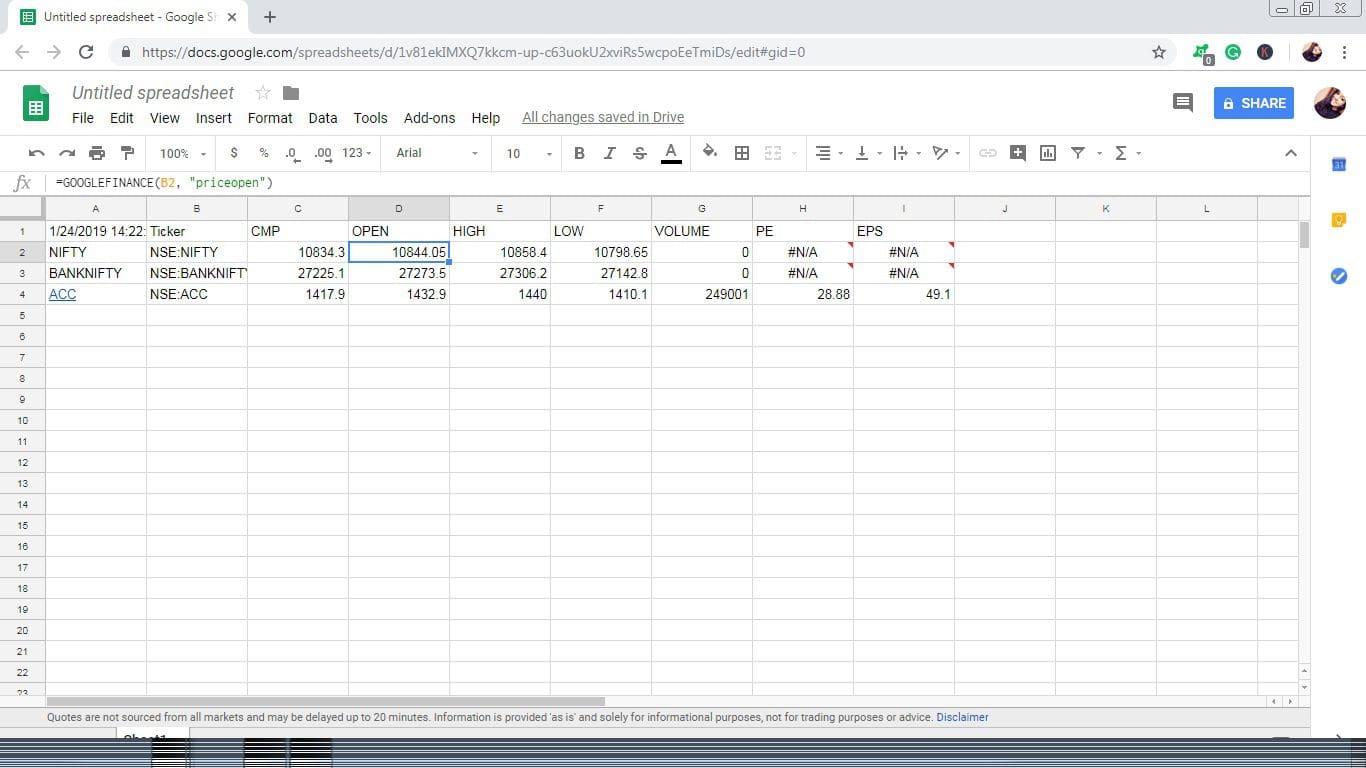This screenshot has width=1366, height=768.
Task: Open a new browser tab
Action: (270, 17)
